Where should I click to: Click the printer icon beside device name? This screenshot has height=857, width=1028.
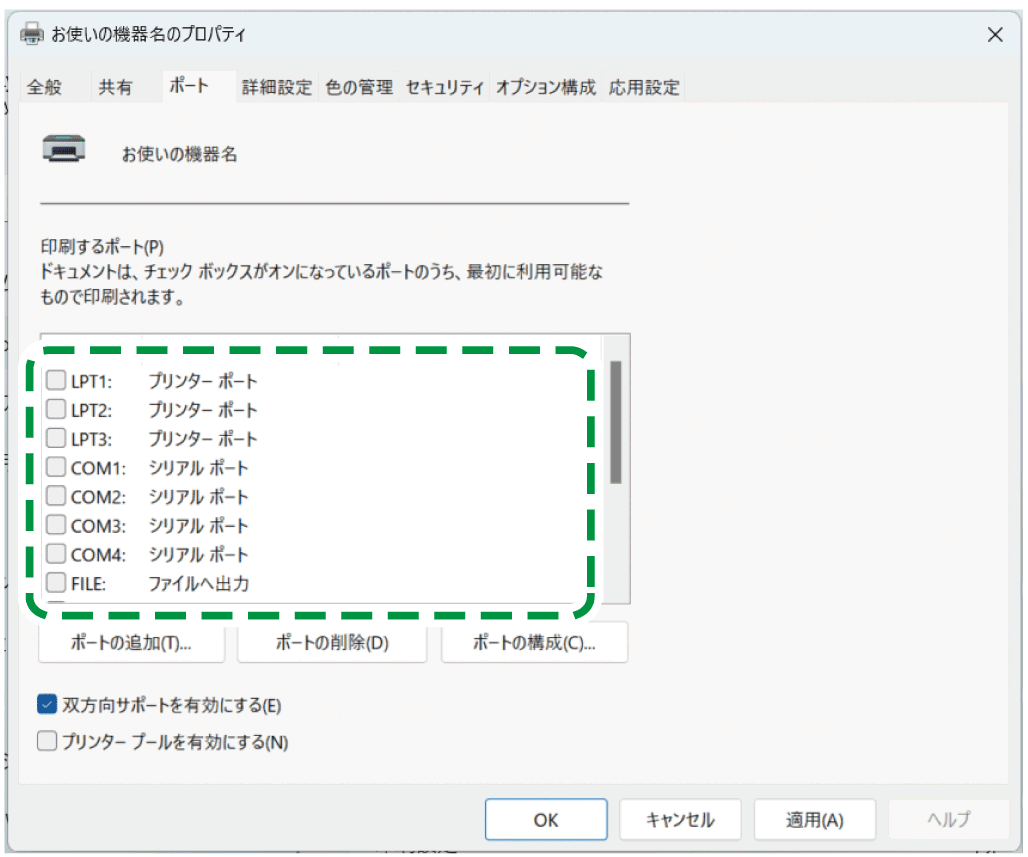click(x=64, y=150)
